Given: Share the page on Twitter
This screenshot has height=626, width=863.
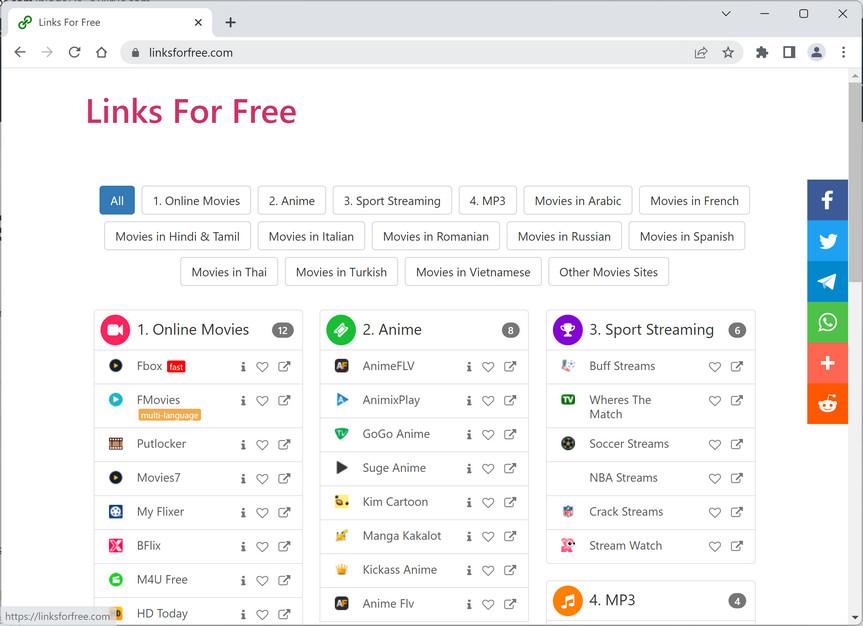Looking at the screenshot, I should (x=827, y=241).
